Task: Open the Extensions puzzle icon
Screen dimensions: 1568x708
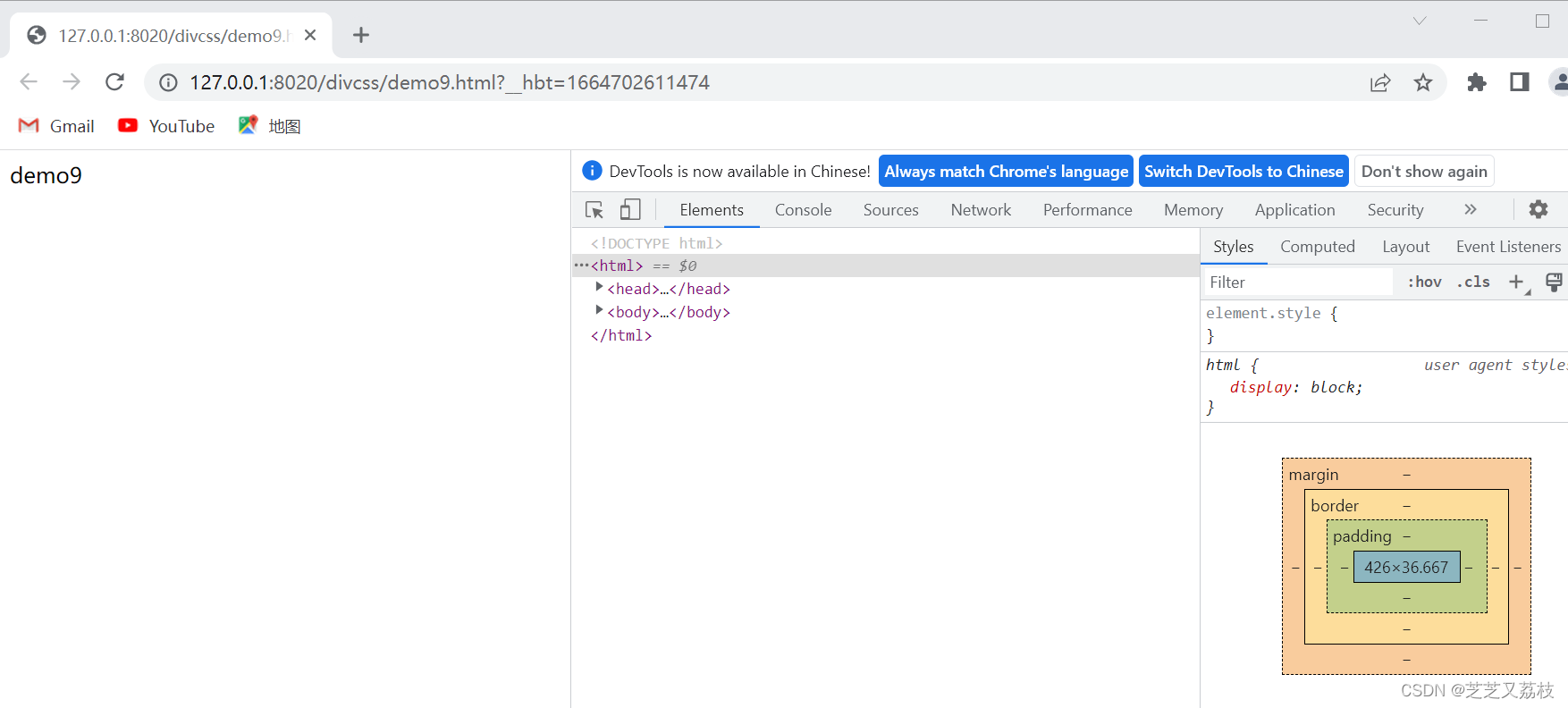Action: coord(1477,82)
